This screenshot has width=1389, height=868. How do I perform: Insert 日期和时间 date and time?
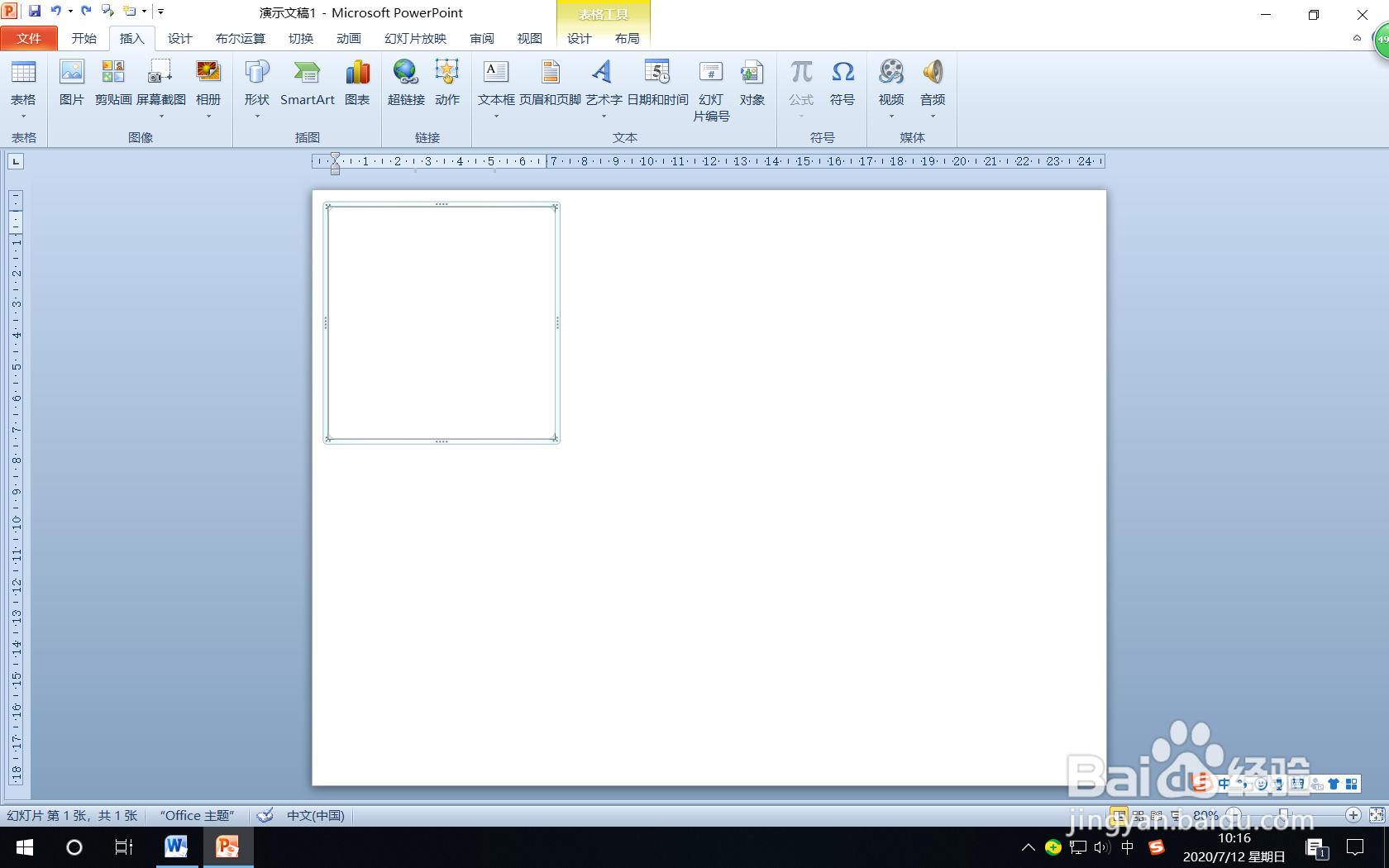(x=657, y=83)
